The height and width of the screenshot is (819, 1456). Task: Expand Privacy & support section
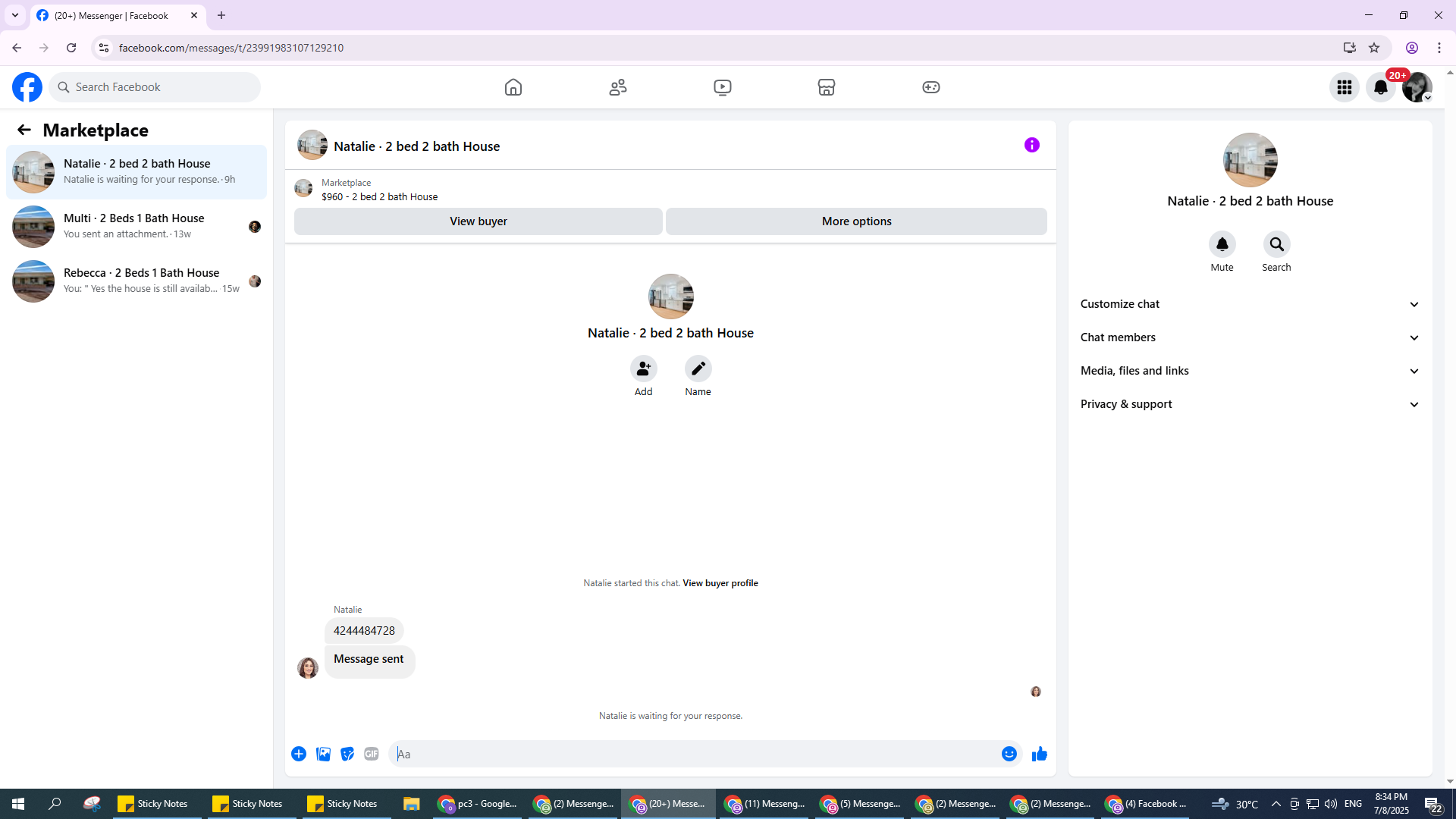pos(1249,404)
